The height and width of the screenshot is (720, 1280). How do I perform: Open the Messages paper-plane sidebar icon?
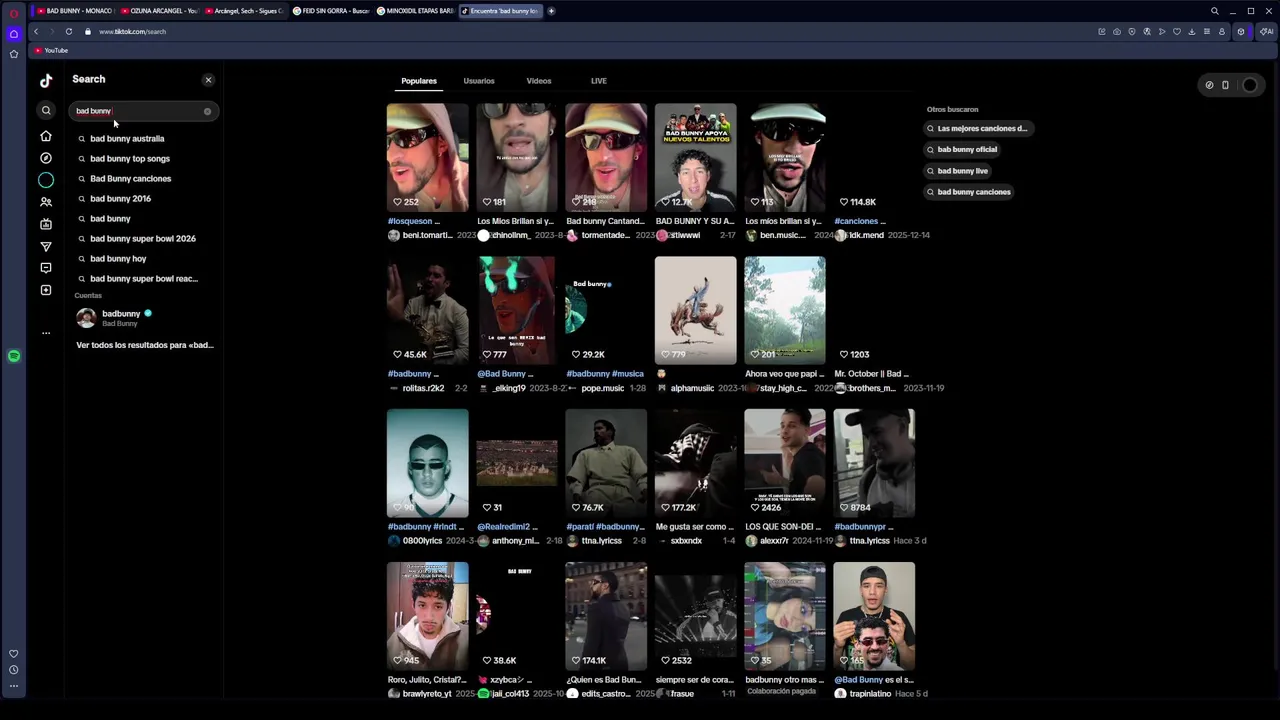(x=46, y=246)
